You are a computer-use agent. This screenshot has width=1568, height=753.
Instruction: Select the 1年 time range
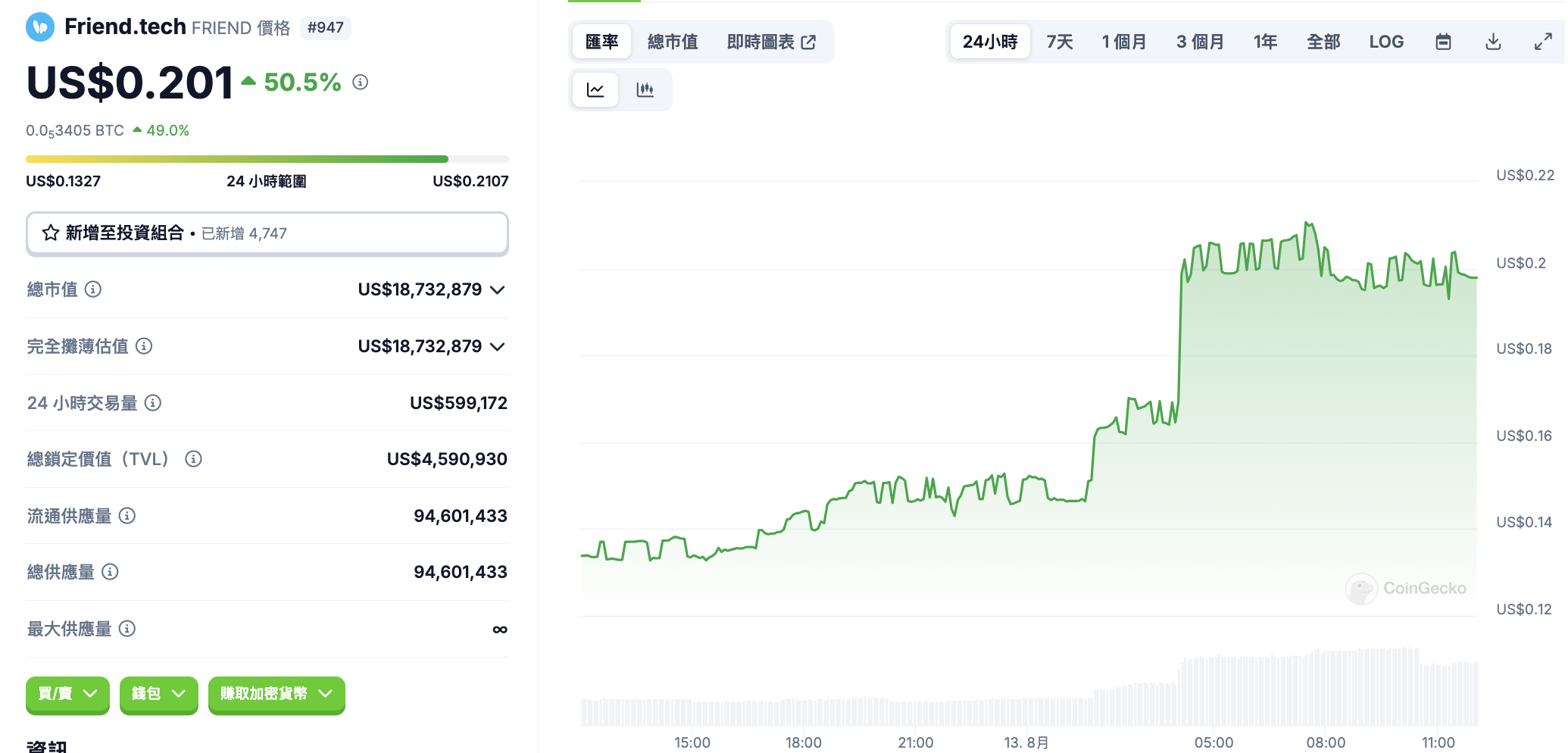pyautogui.click(x=1265, y=42)
